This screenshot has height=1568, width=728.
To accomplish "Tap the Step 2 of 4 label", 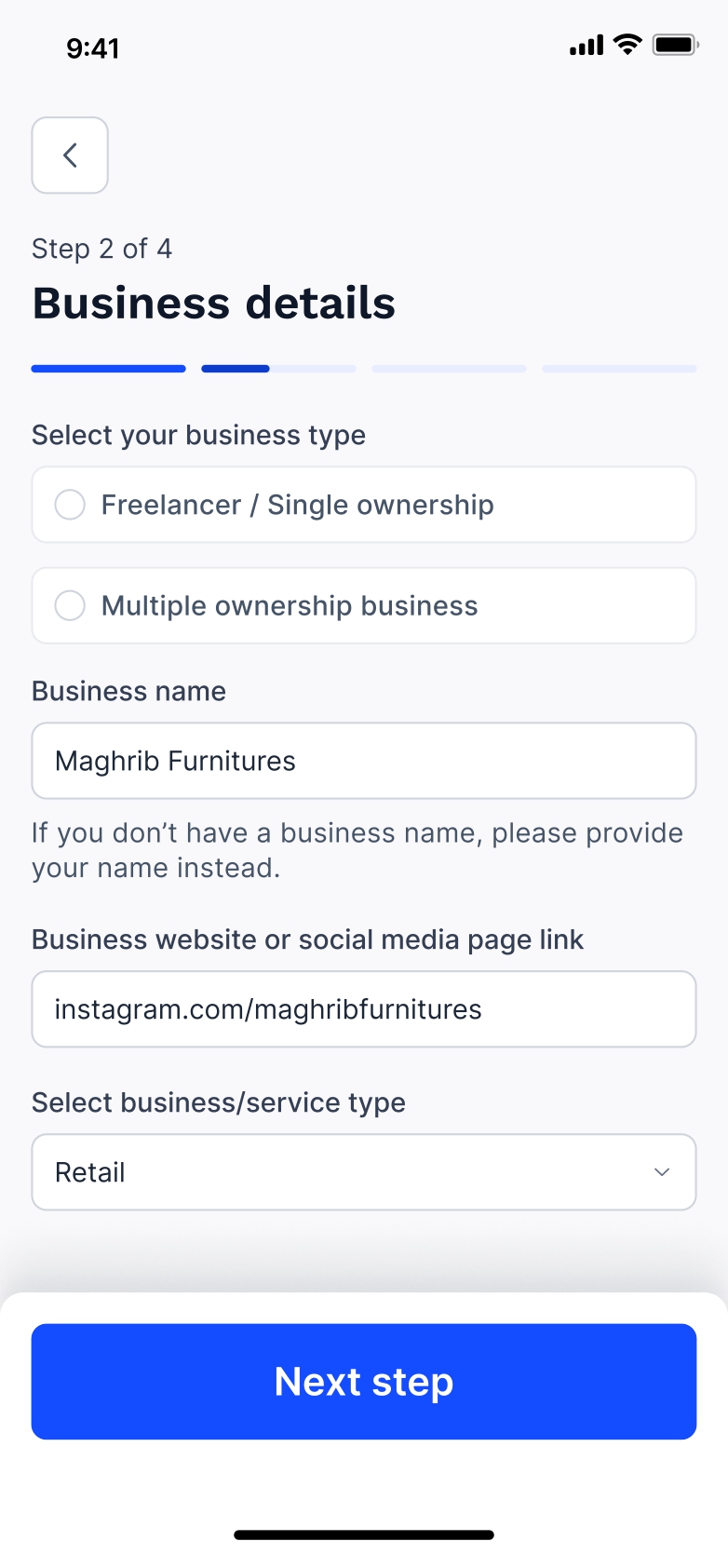I will point(102,249).
